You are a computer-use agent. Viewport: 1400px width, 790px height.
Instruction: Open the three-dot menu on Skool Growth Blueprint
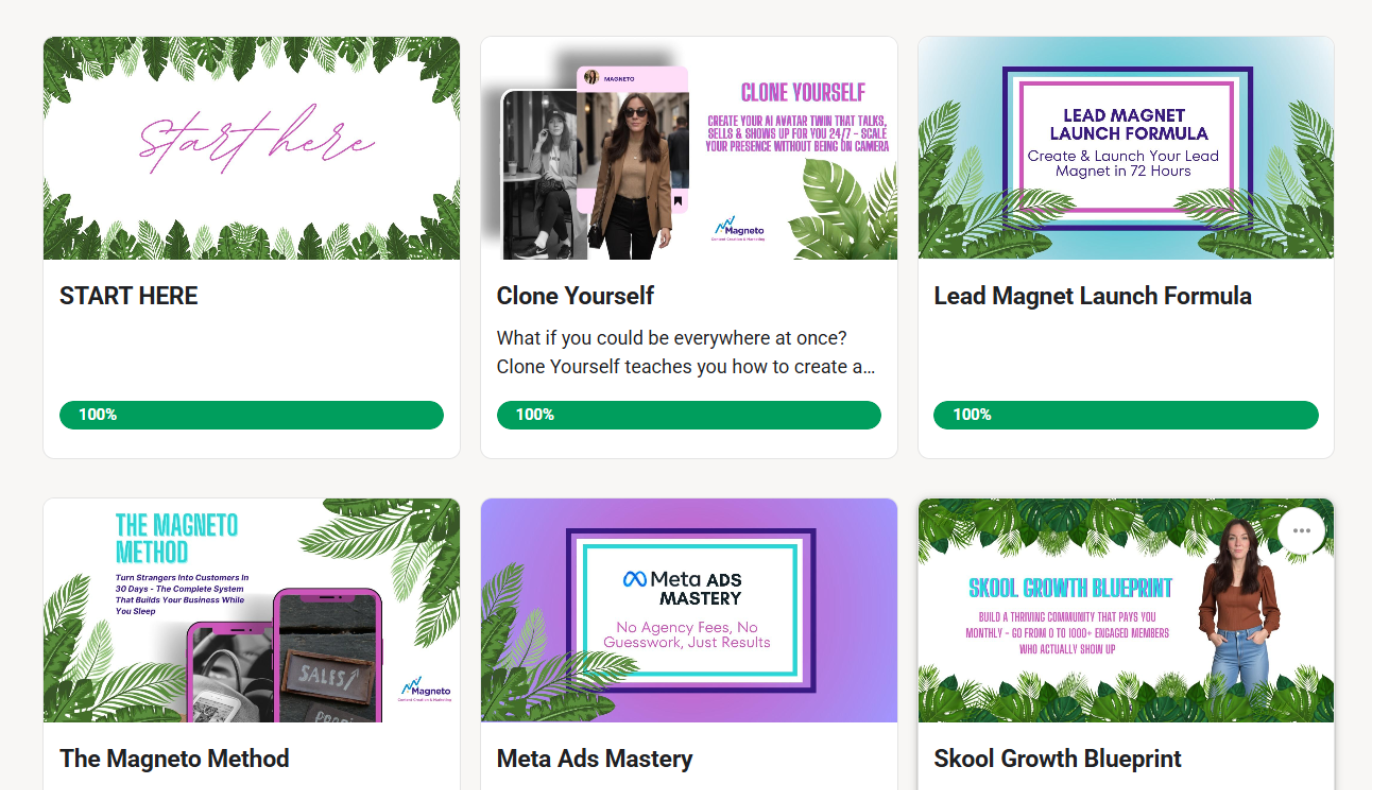point(1301,531)
